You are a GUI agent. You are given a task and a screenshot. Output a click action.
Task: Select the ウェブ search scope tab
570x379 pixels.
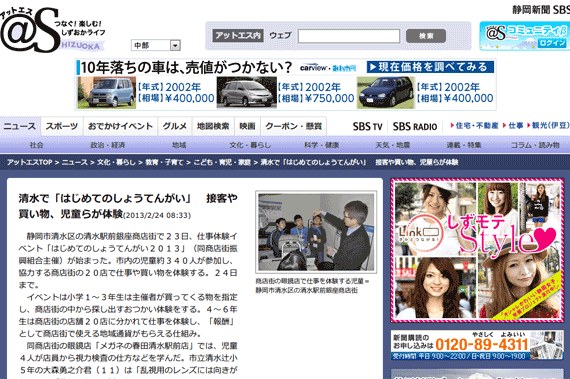pos(280,36)
